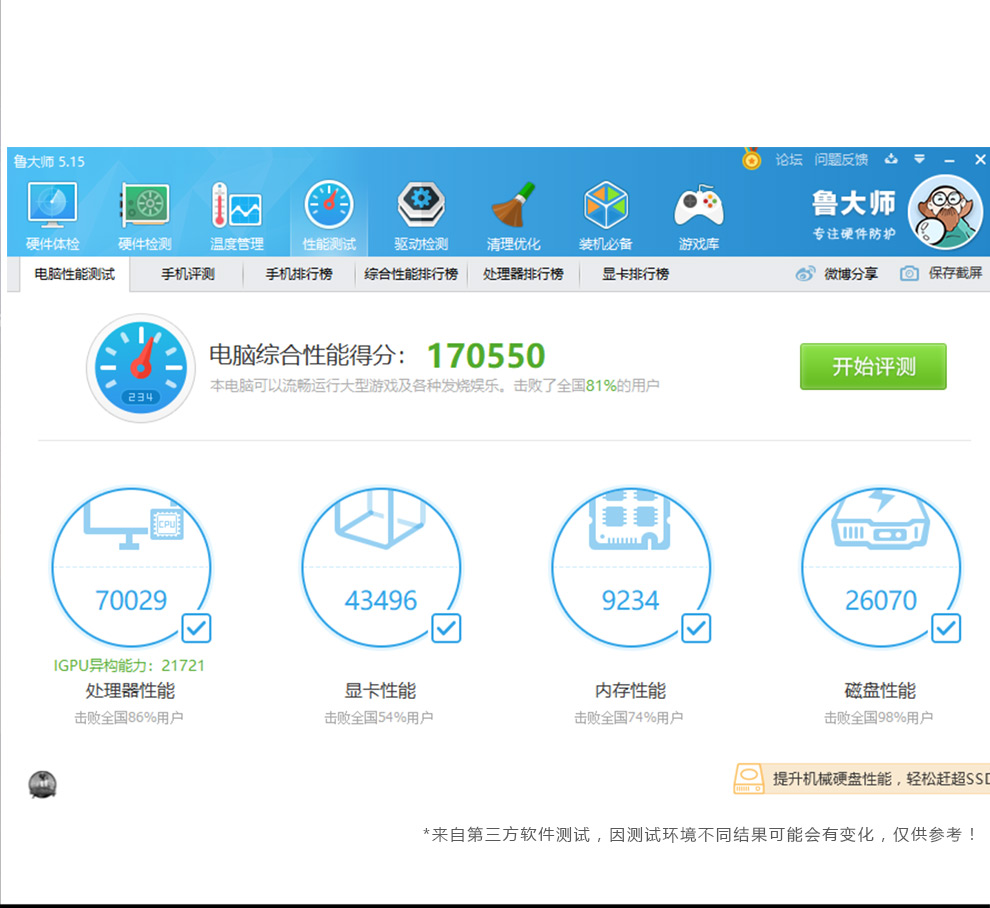The image size is (990, 908).
Task: Click the processor score 70029
Action: click(131, 600)
